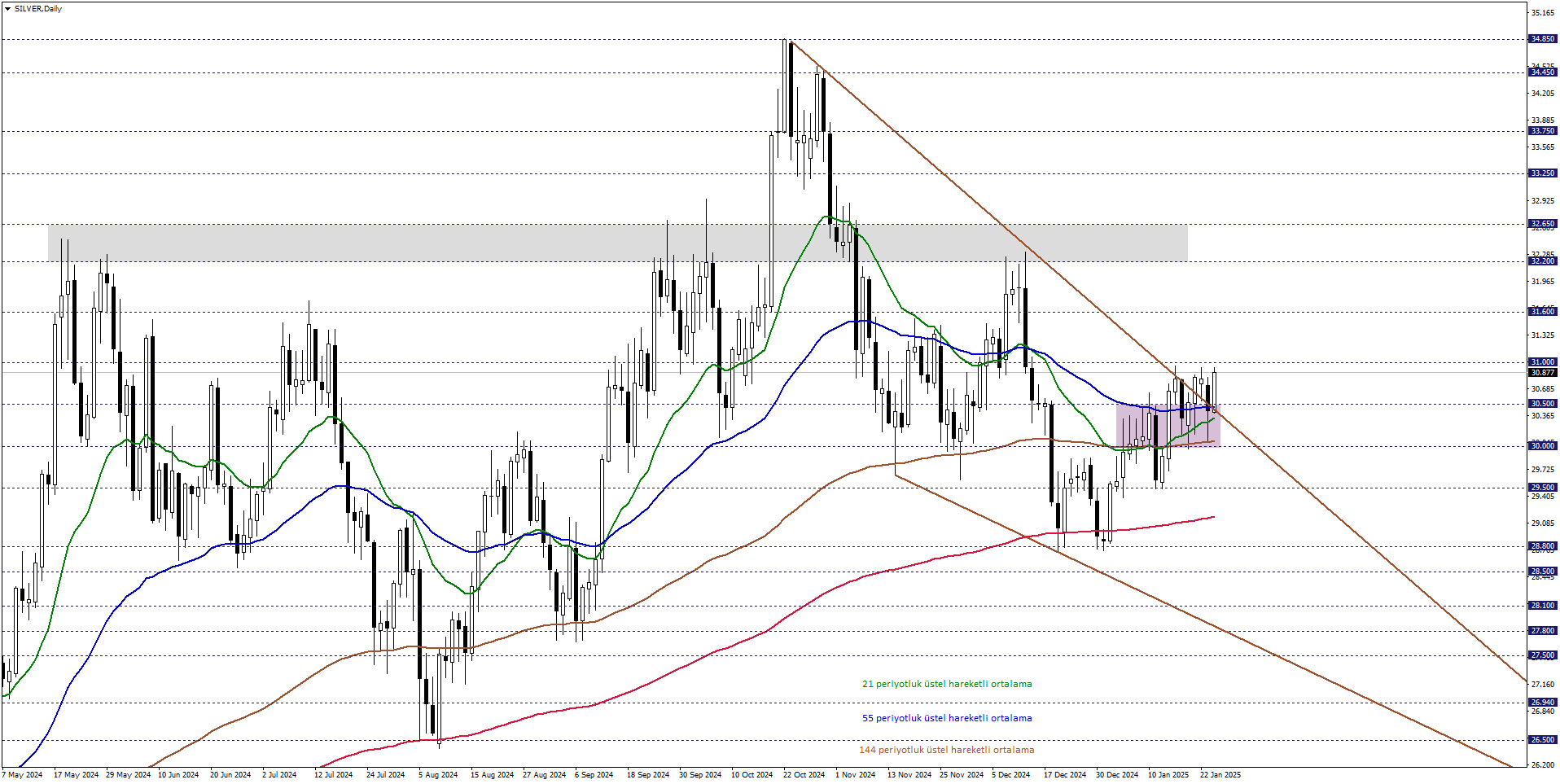Click the 22 Jan 2025 date label
This screenshot has height=784, width=1560.
coord(1220,775)
